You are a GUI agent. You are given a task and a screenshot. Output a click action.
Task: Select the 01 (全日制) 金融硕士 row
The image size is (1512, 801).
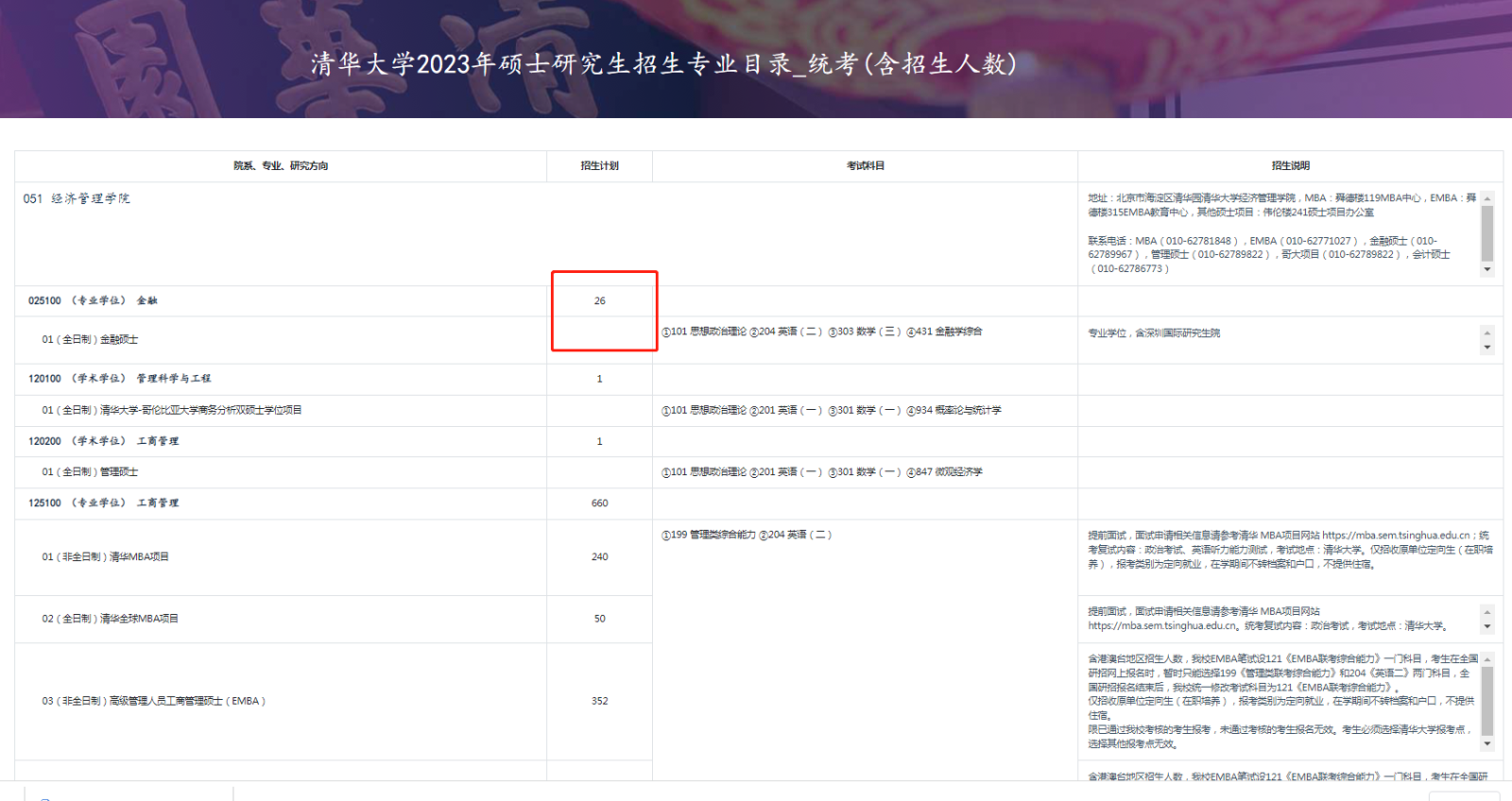(759, 340)
